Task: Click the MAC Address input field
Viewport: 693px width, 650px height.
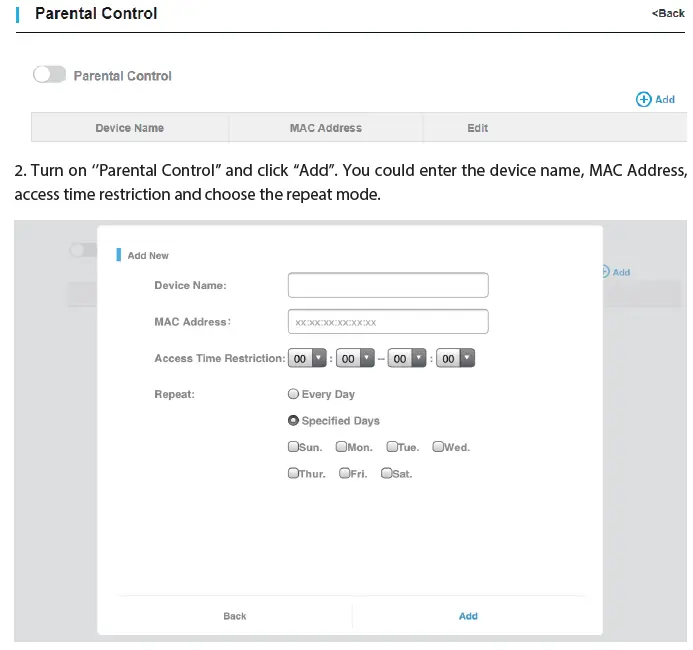Action: 387,321
